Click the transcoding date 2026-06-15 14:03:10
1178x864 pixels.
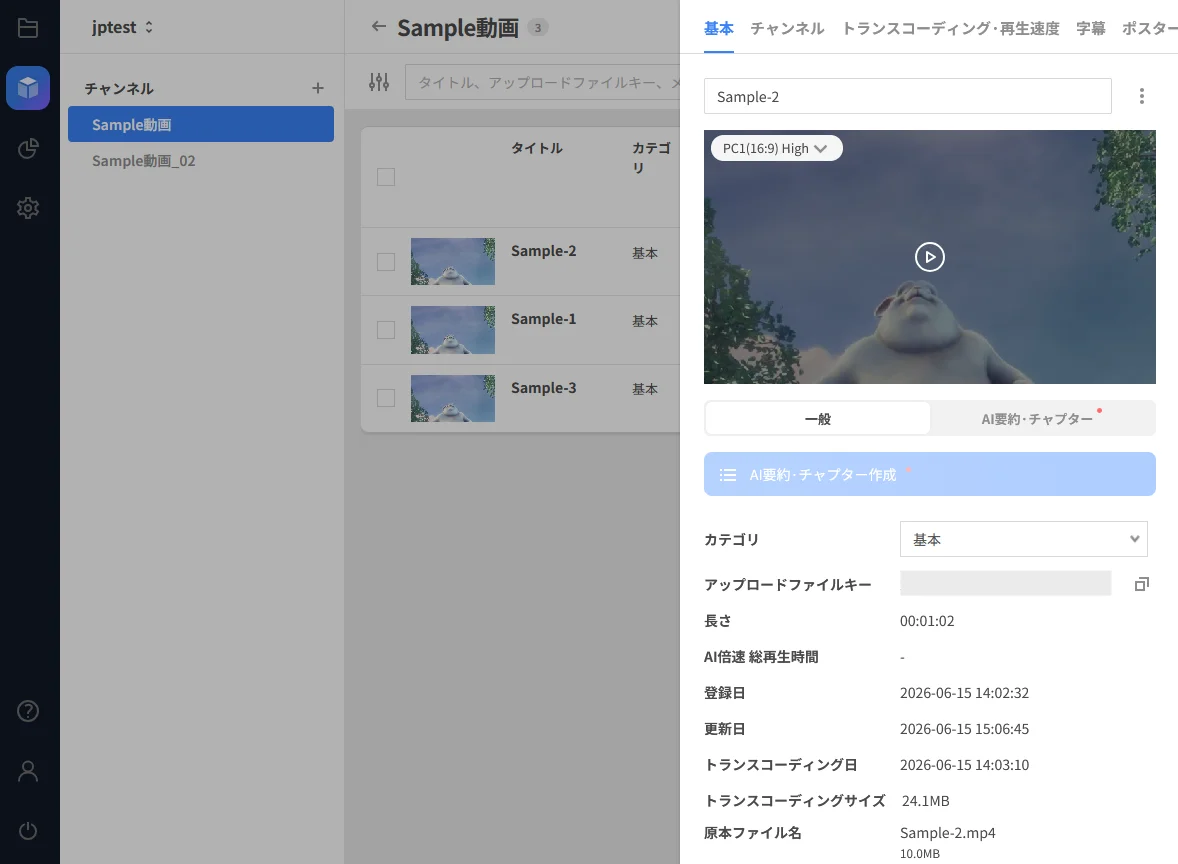click(x=964, y=765)
